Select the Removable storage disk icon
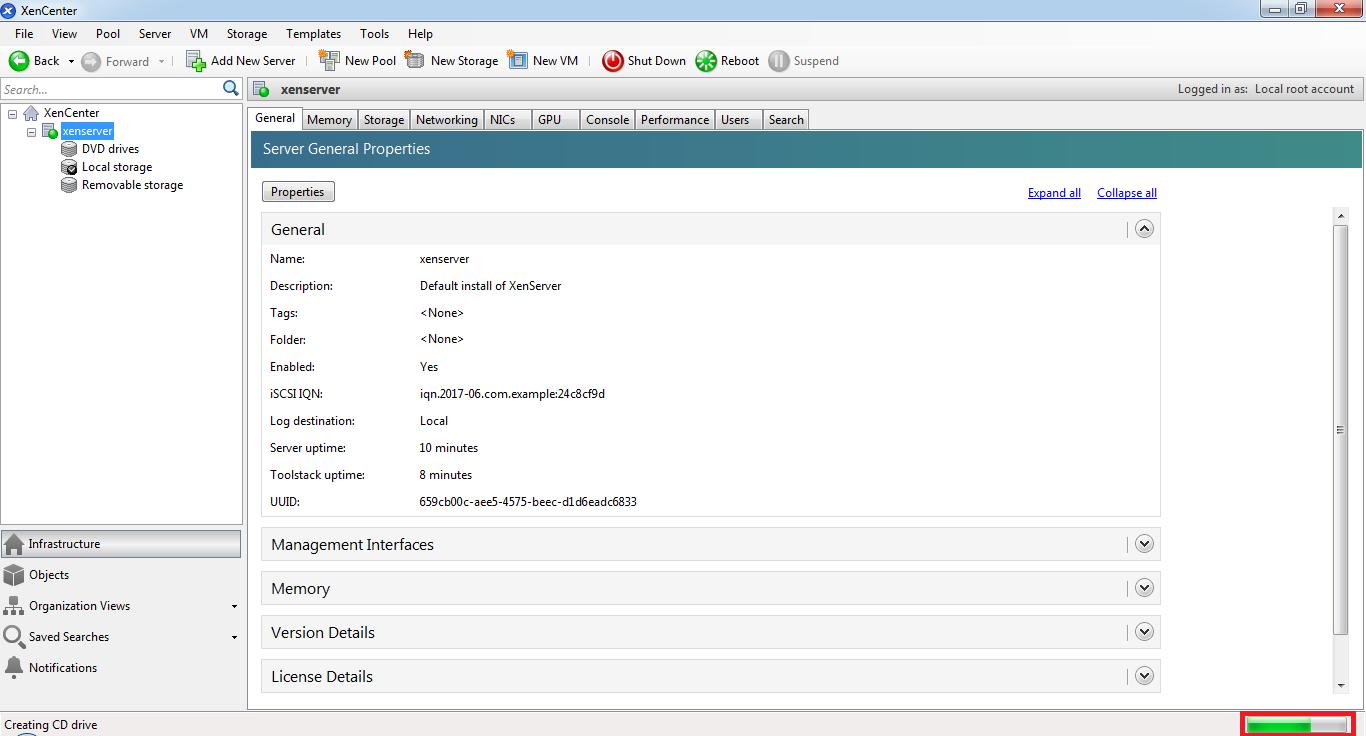Screen dimensions: 1366x736 [x=69, y=185]
